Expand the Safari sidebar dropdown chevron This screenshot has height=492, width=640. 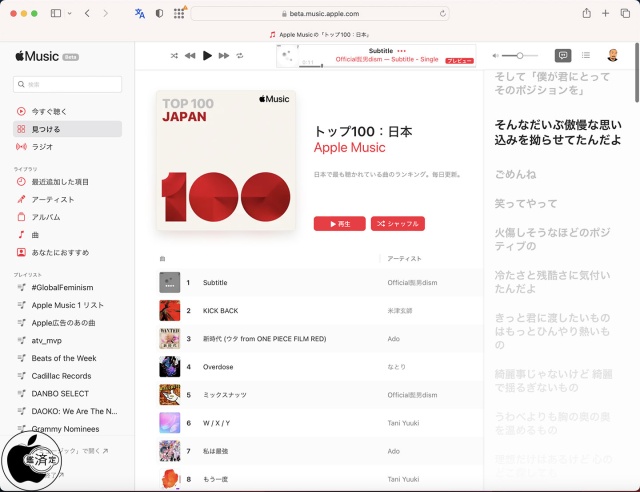70,13
